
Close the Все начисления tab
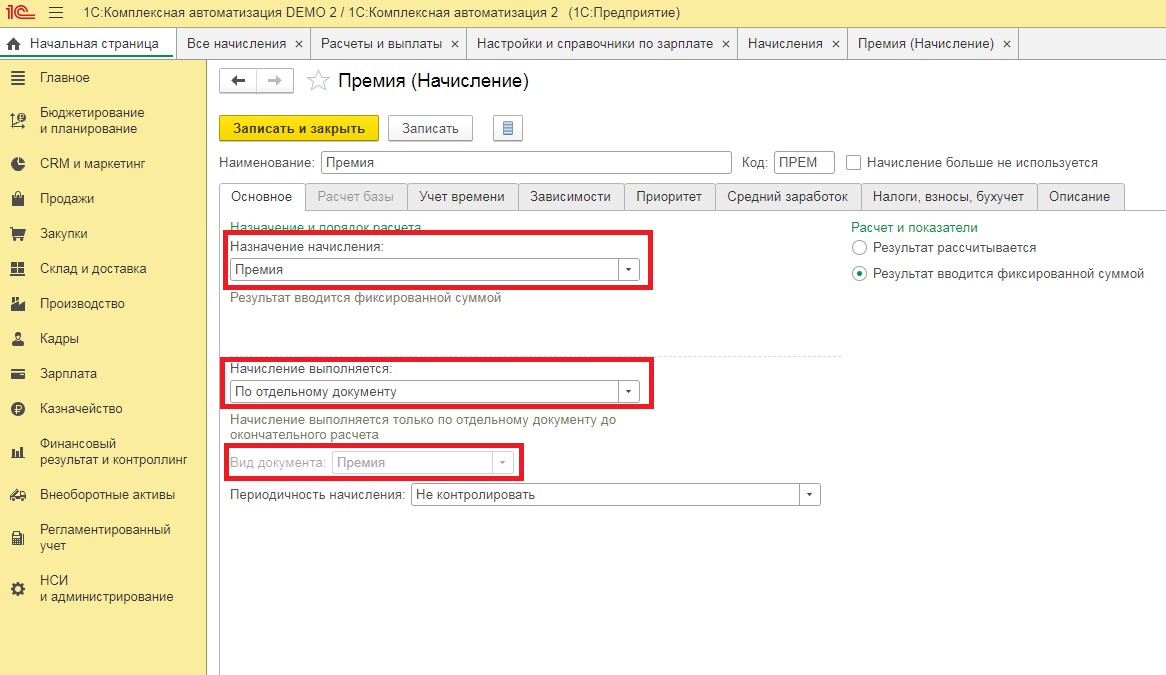[299, 44]
